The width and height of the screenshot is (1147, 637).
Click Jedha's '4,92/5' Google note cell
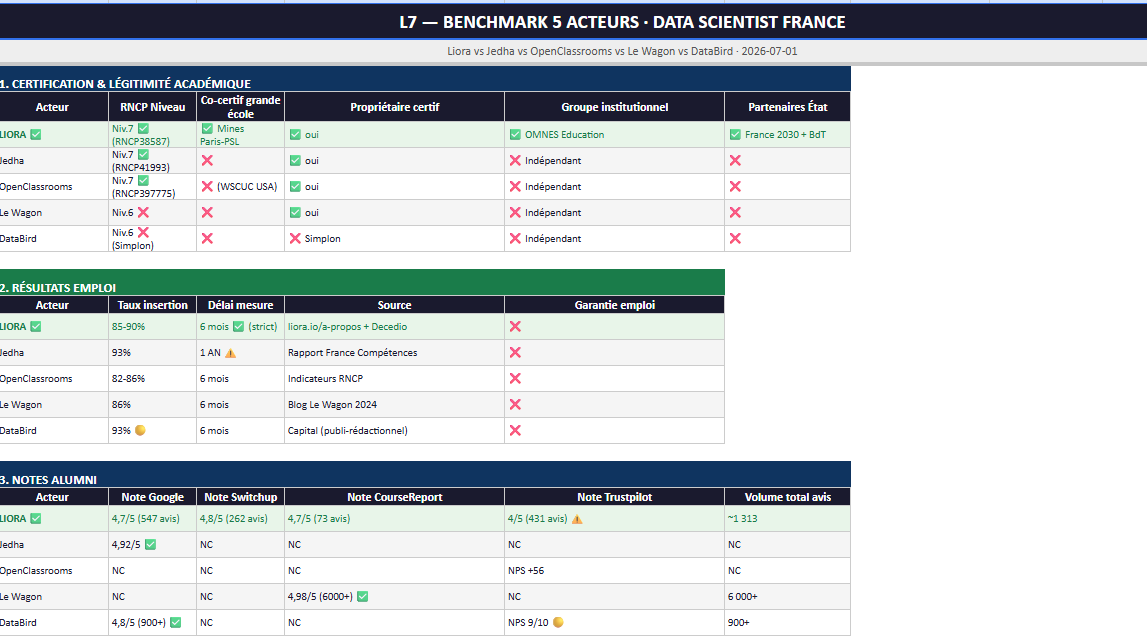(x=152, y=545)
